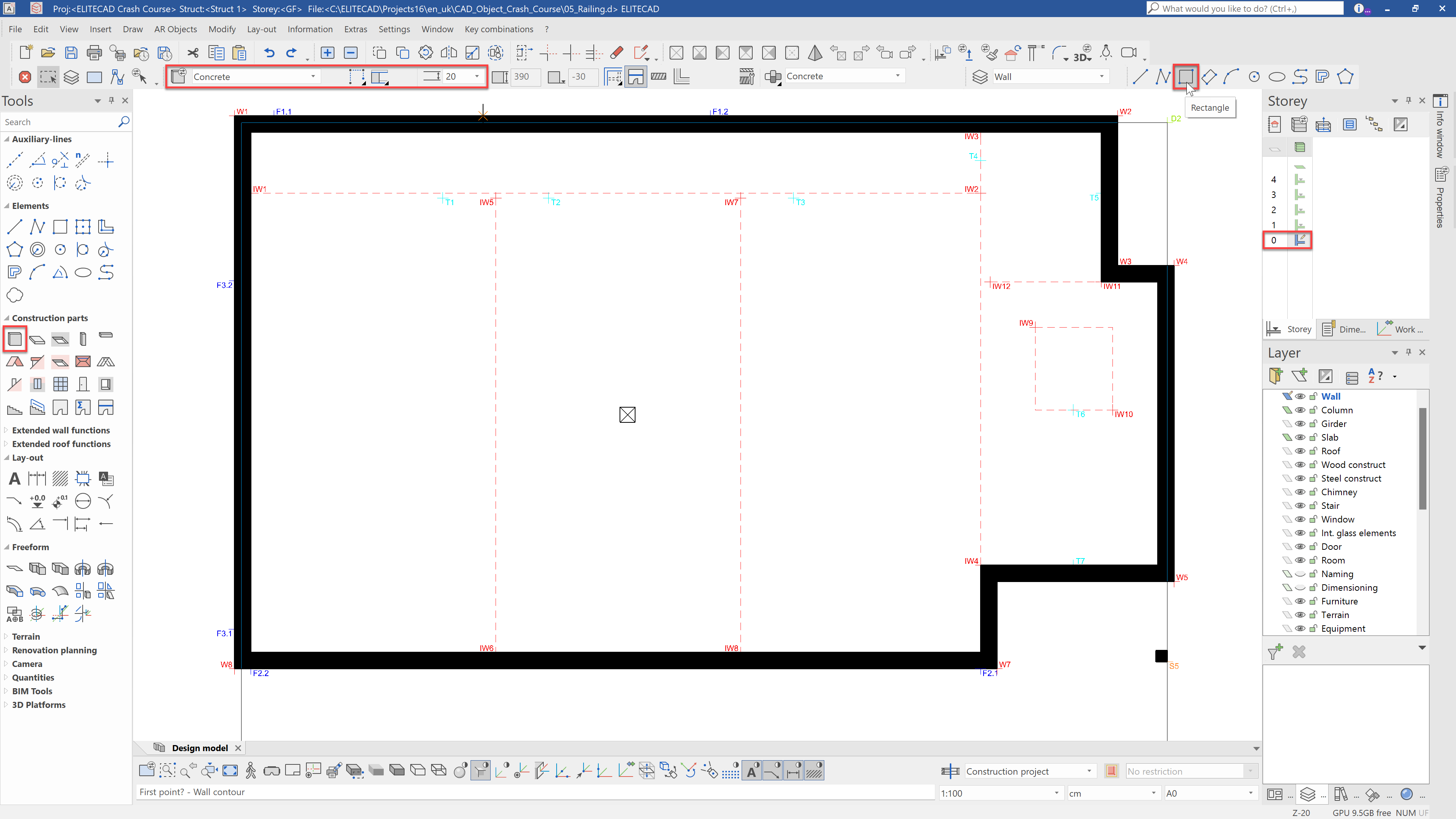Select storey 3 in Storey list
The image size is (1456, 819).
coord(1274,195)
